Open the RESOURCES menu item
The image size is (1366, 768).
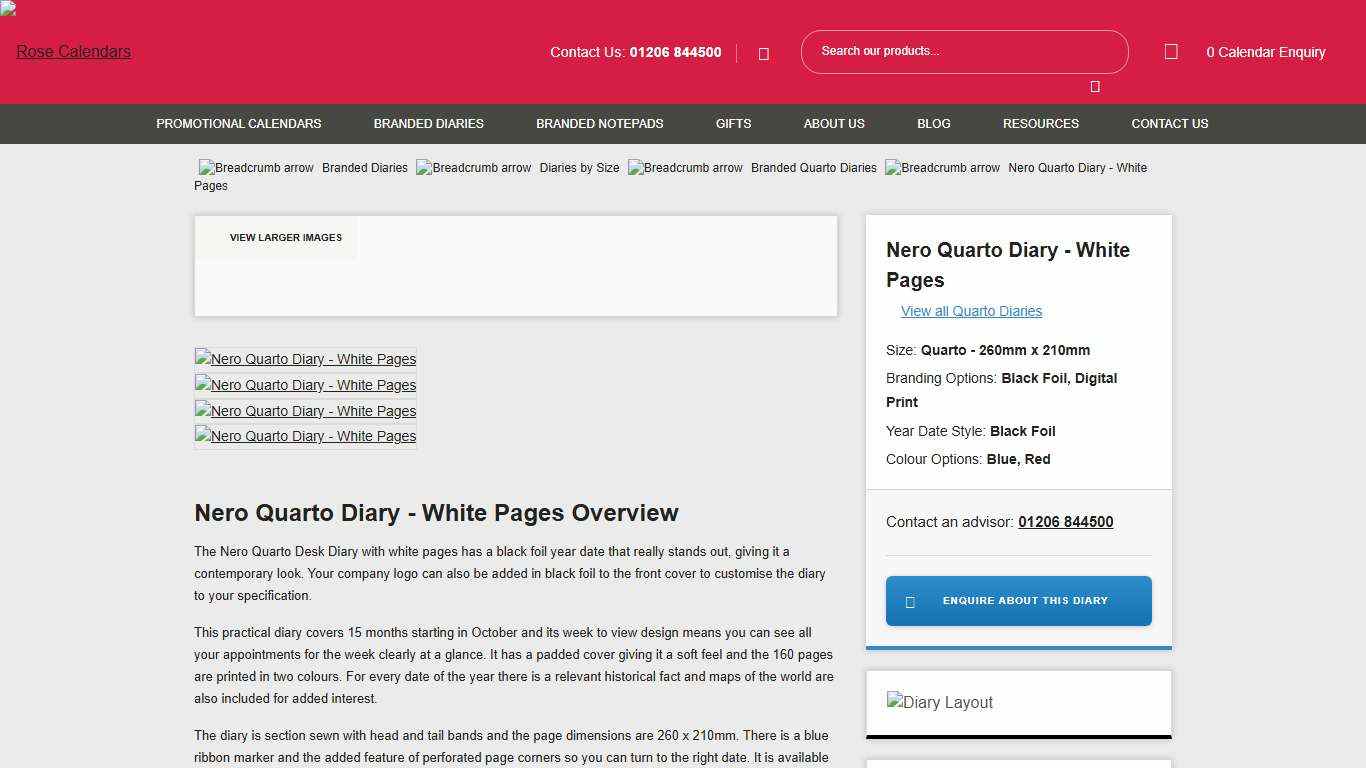1040,123
